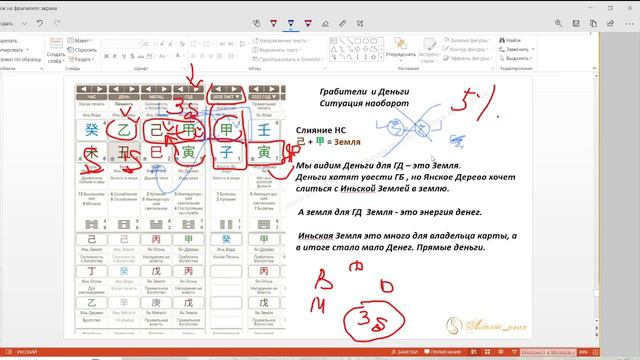Select the highlighter tool

(x=308, y=24)
